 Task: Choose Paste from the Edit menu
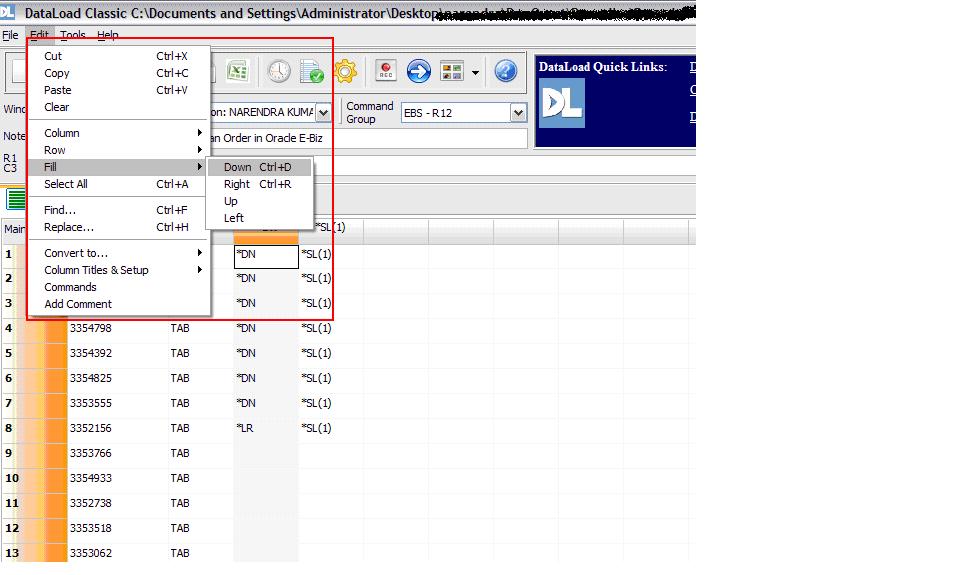click(119, 90)
